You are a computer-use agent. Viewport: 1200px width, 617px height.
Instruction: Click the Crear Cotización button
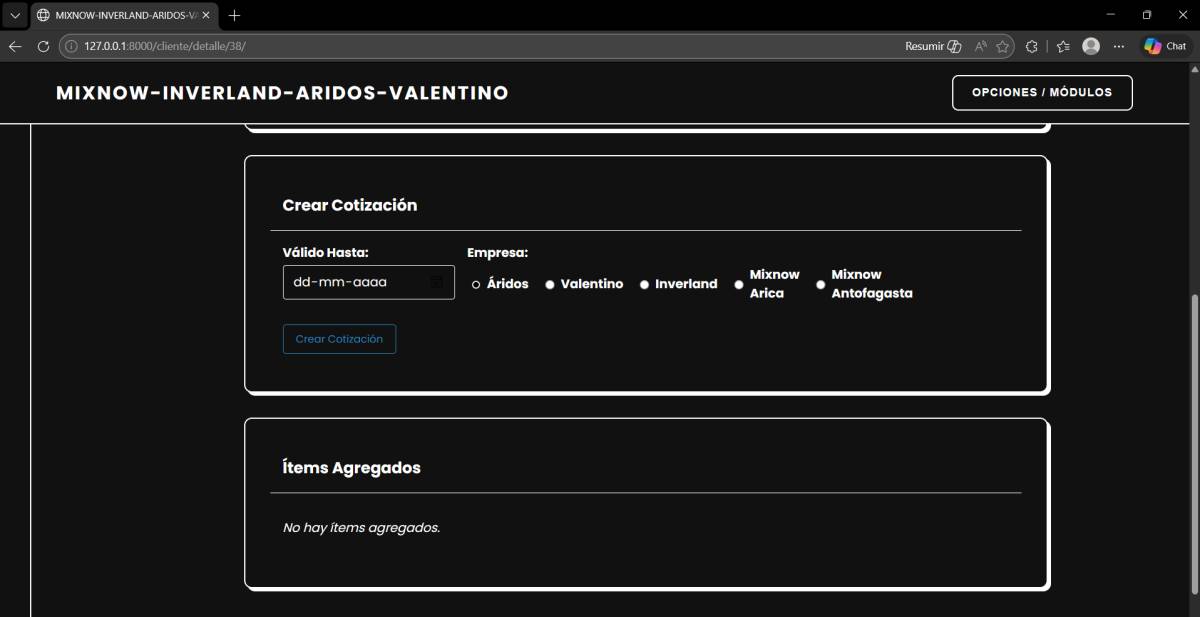tap(339, 339)
